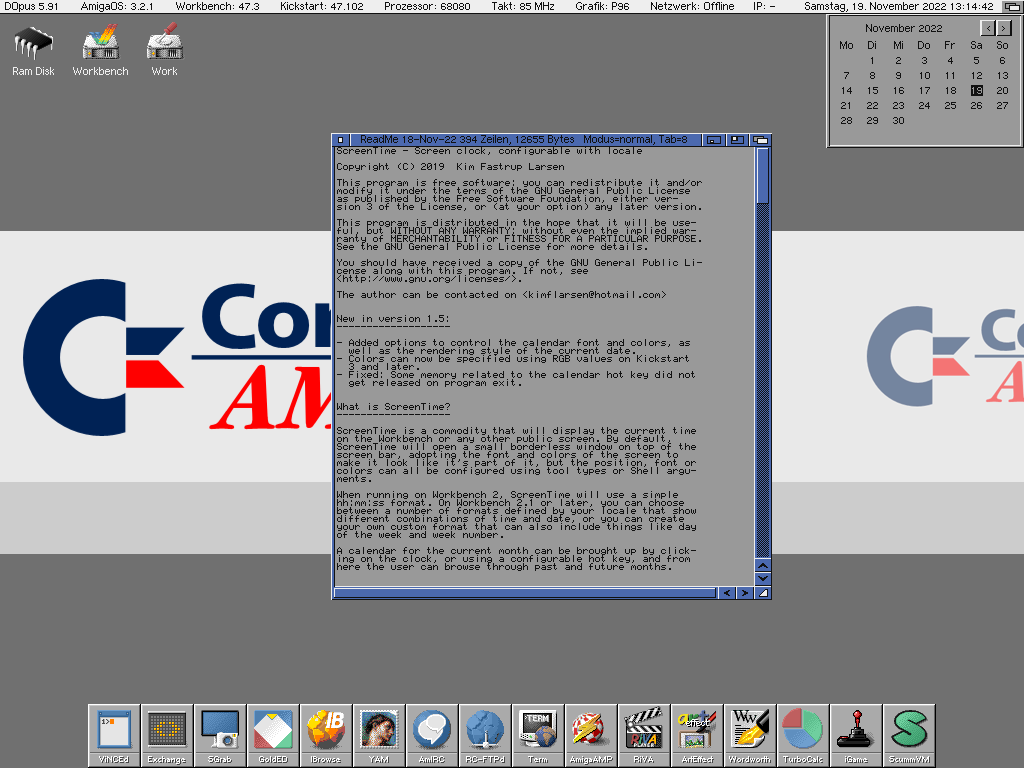Viewport: 1024px width, 768px height.
Task: Go to next month in calendar
Action: point(1004,28)
